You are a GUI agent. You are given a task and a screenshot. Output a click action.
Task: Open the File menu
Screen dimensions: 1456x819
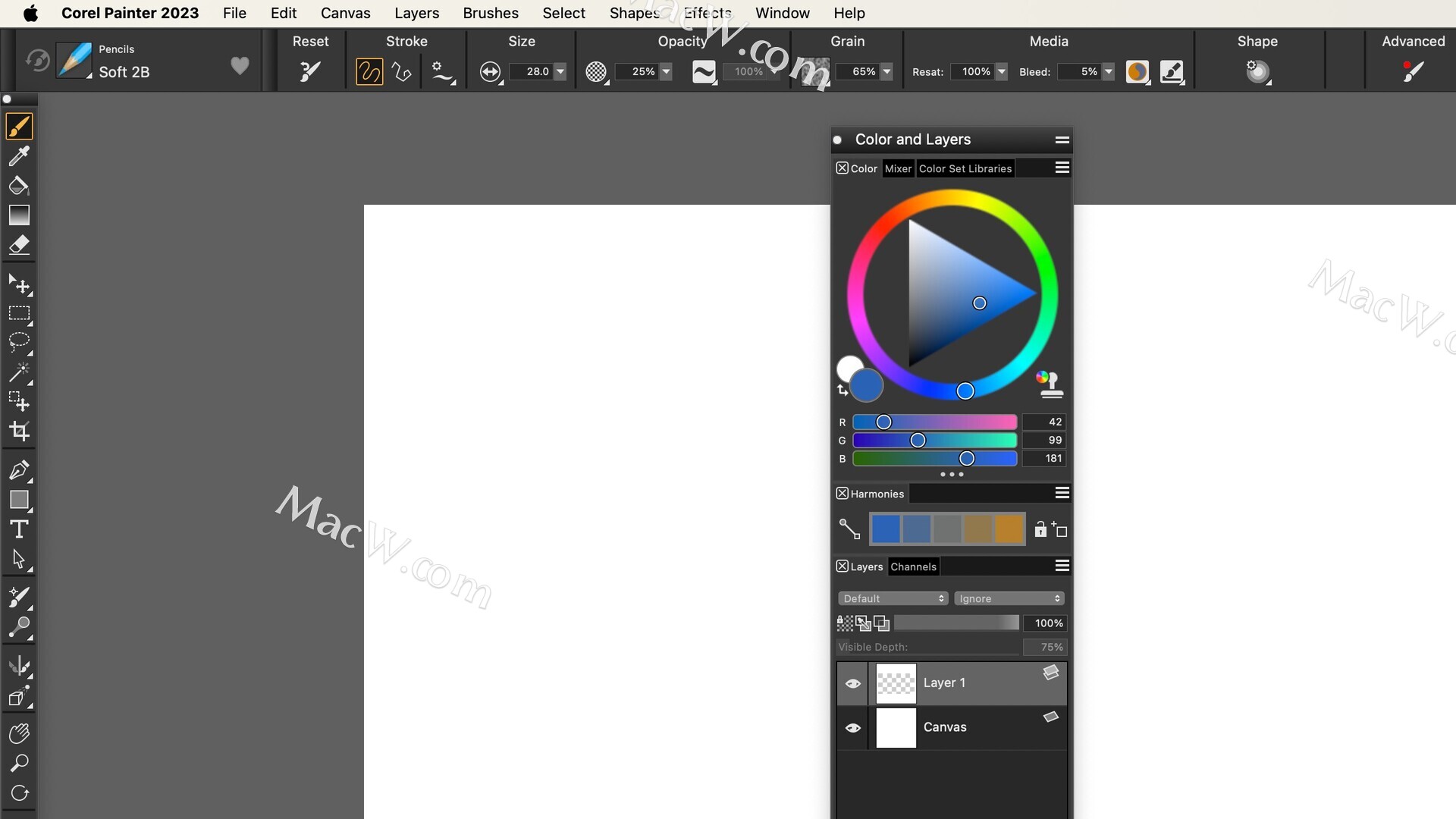point(234,13)
